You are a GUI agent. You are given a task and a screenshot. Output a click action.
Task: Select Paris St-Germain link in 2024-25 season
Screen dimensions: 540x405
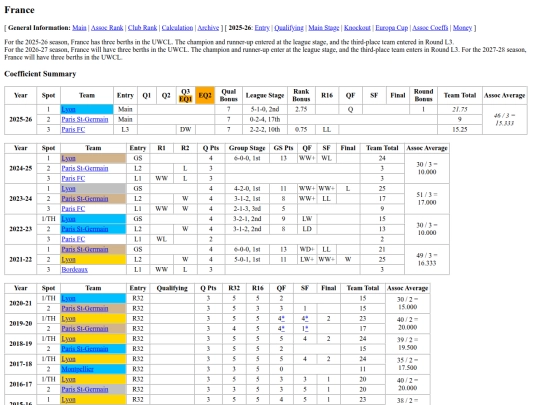pyautogui.click(x=85, y=168)
